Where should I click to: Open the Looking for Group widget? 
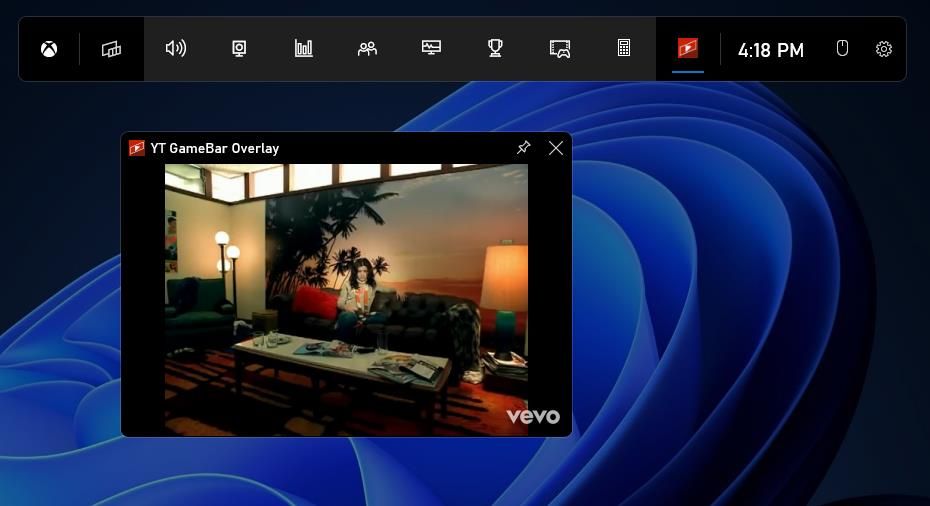(560, 49)
